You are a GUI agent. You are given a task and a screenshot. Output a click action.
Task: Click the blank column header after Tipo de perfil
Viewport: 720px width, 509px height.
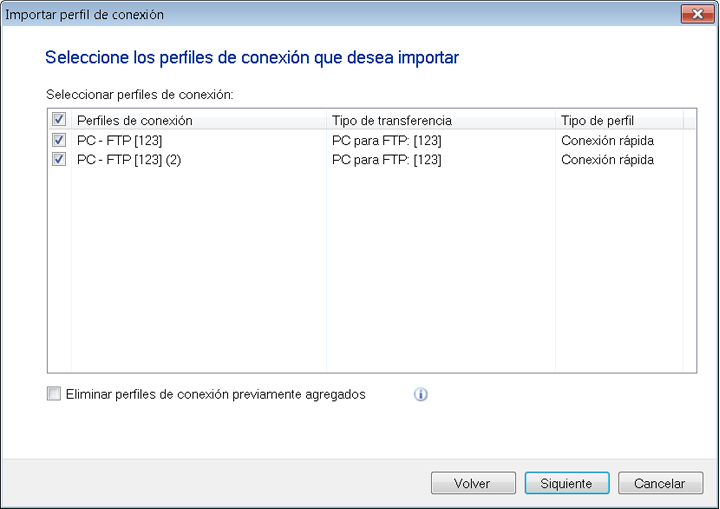coord(693,120)
